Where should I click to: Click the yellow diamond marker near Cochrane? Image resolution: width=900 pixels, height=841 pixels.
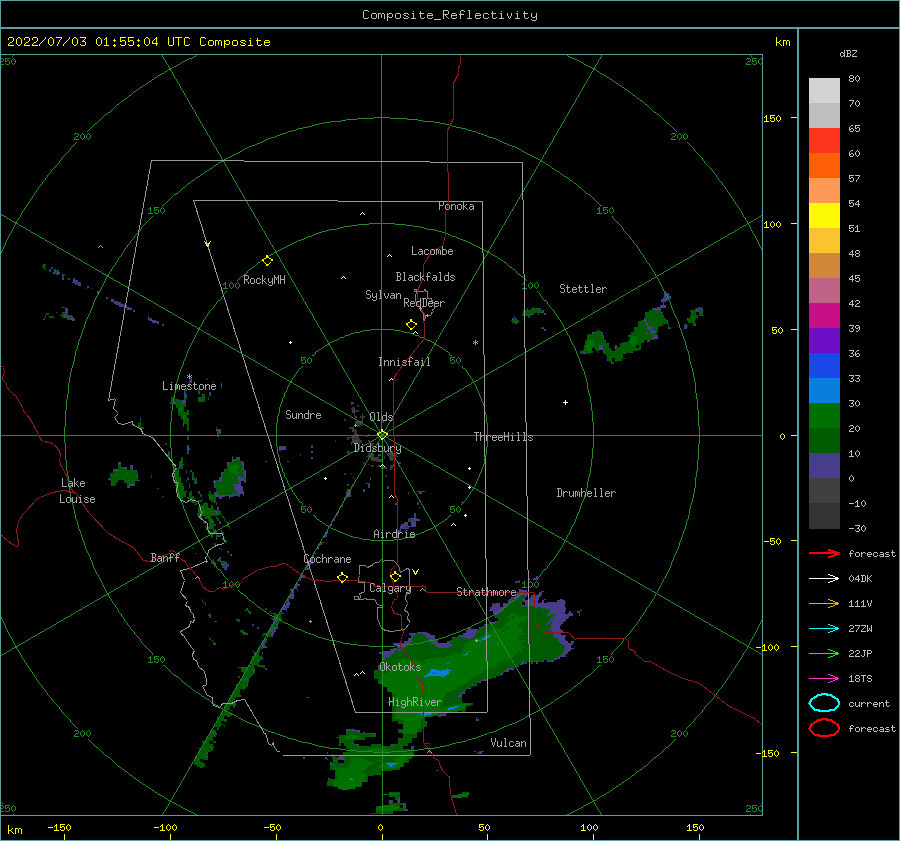click(342, 577)
